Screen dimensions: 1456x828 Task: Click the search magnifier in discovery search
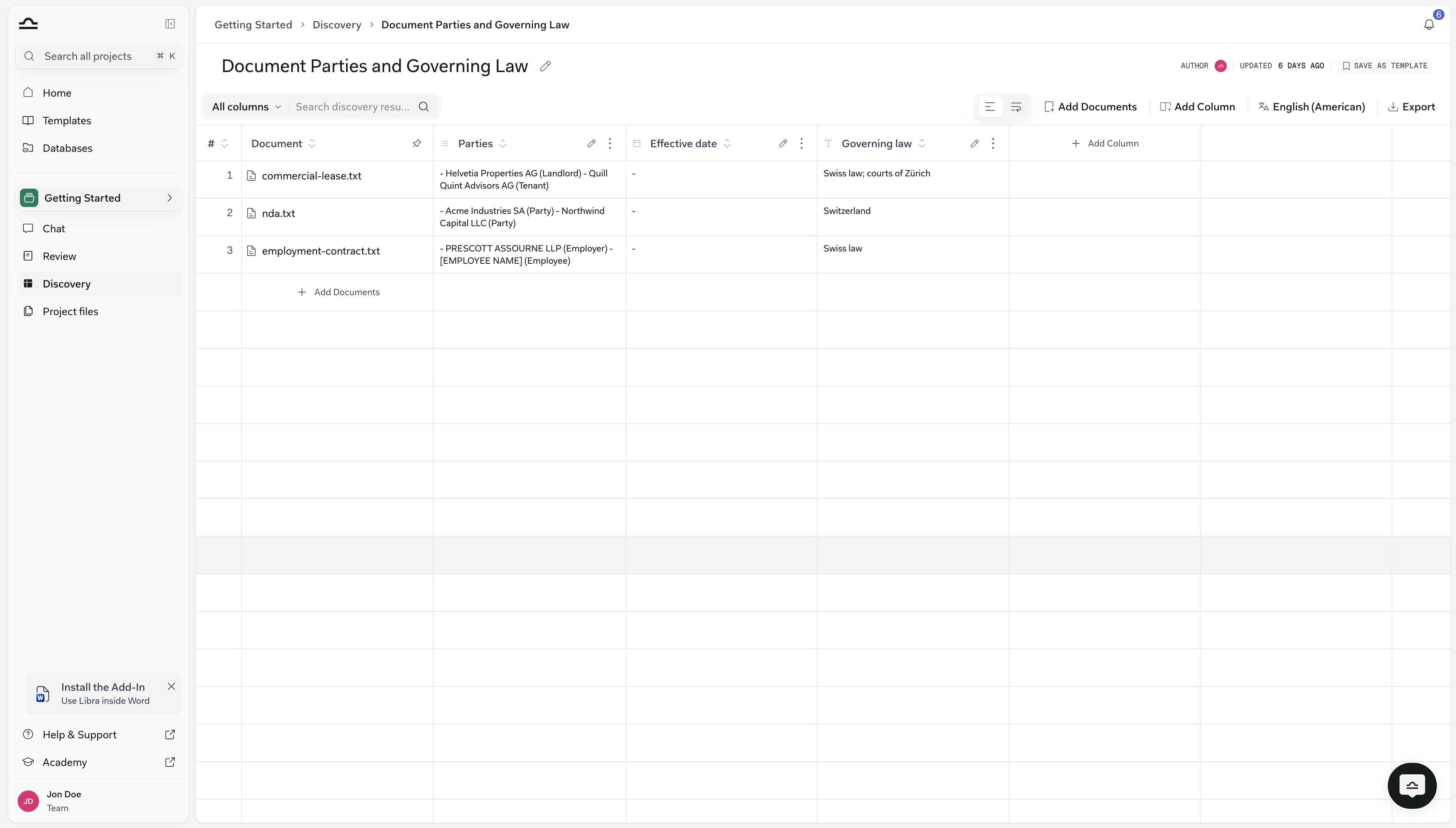424,107
